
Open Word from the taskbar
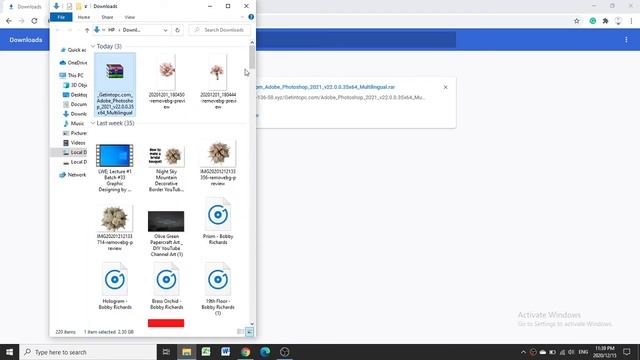pyautogui.click(x=225, y=352)
